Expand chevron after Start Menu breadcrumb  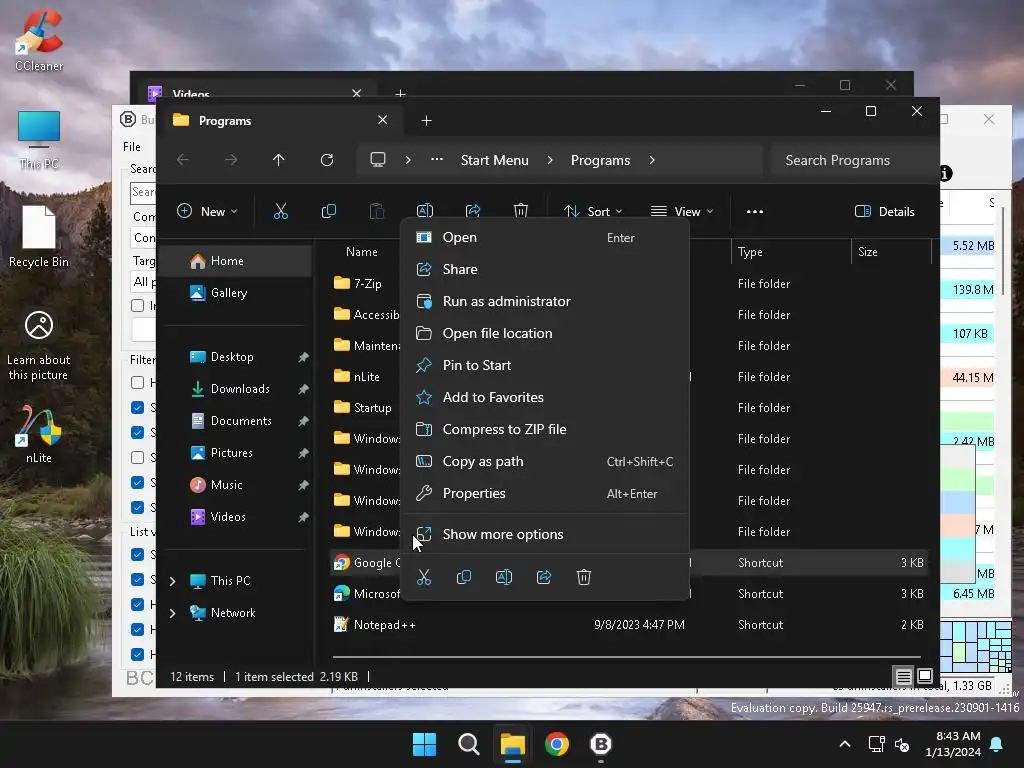550,160
